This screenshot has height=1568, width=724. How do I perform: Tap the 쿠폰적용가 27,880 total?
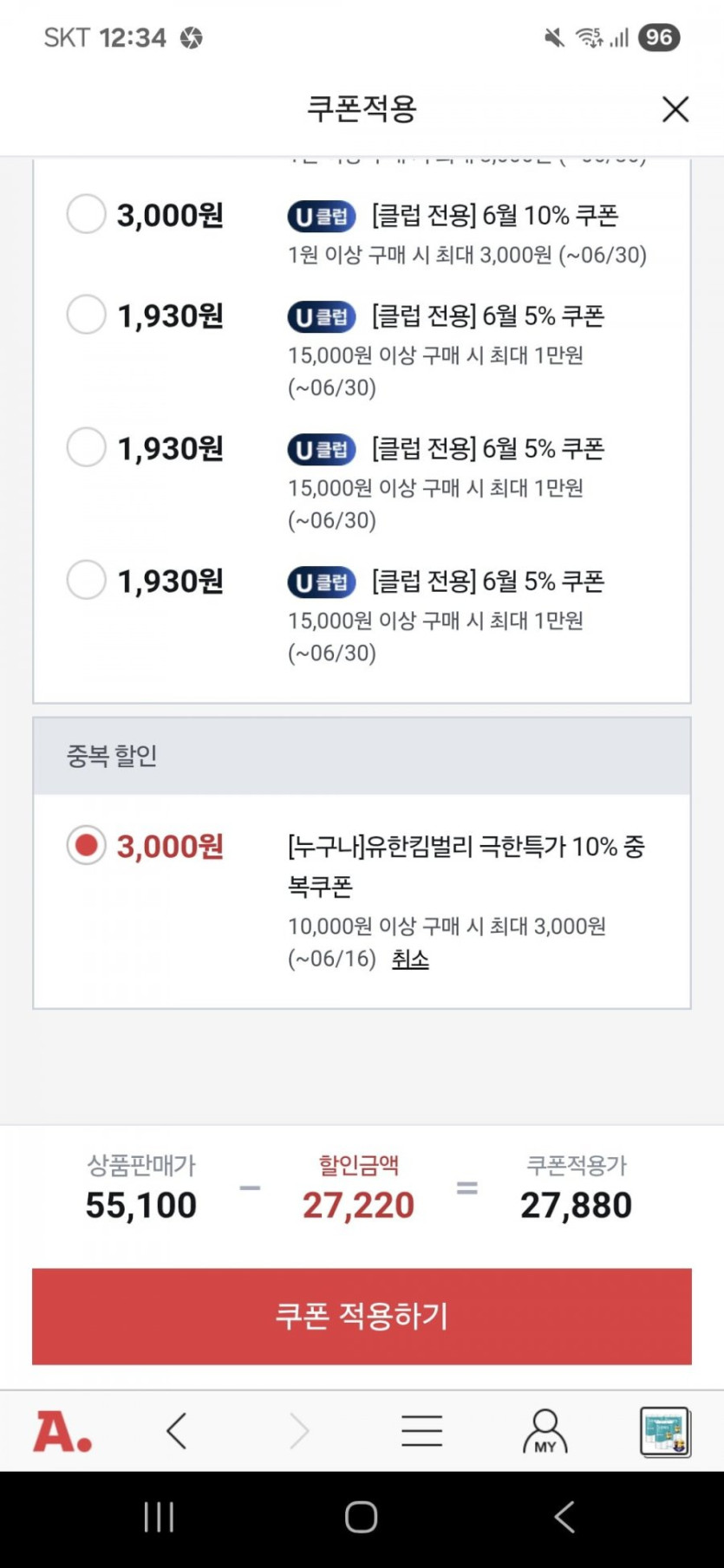click(x=576, y=1205)
